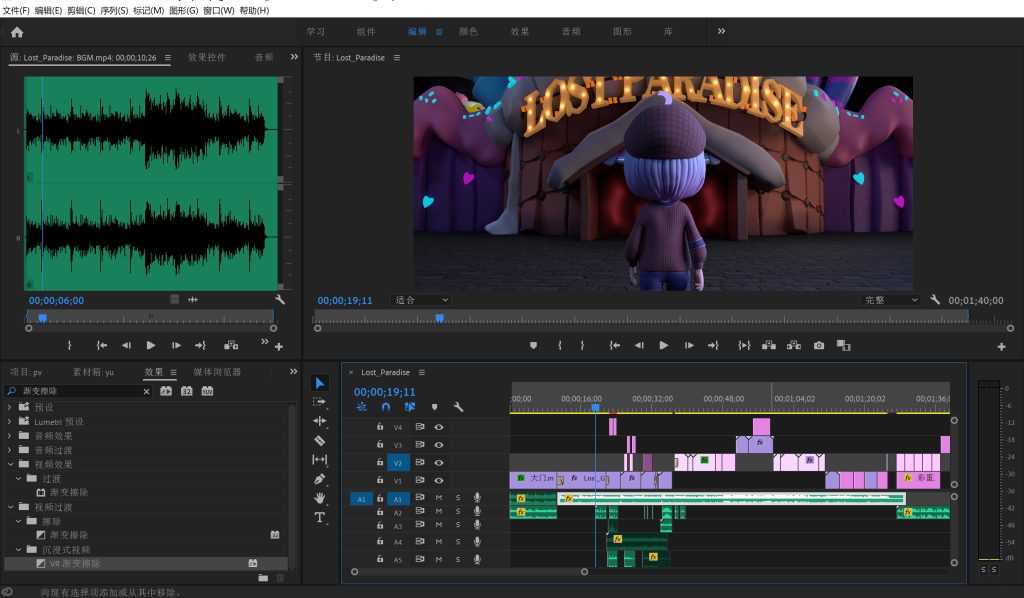Image resolution: width=1024 pixels, height=598 pixels.
Task: Select the Selection tool arrow
Action: point(319,383)
